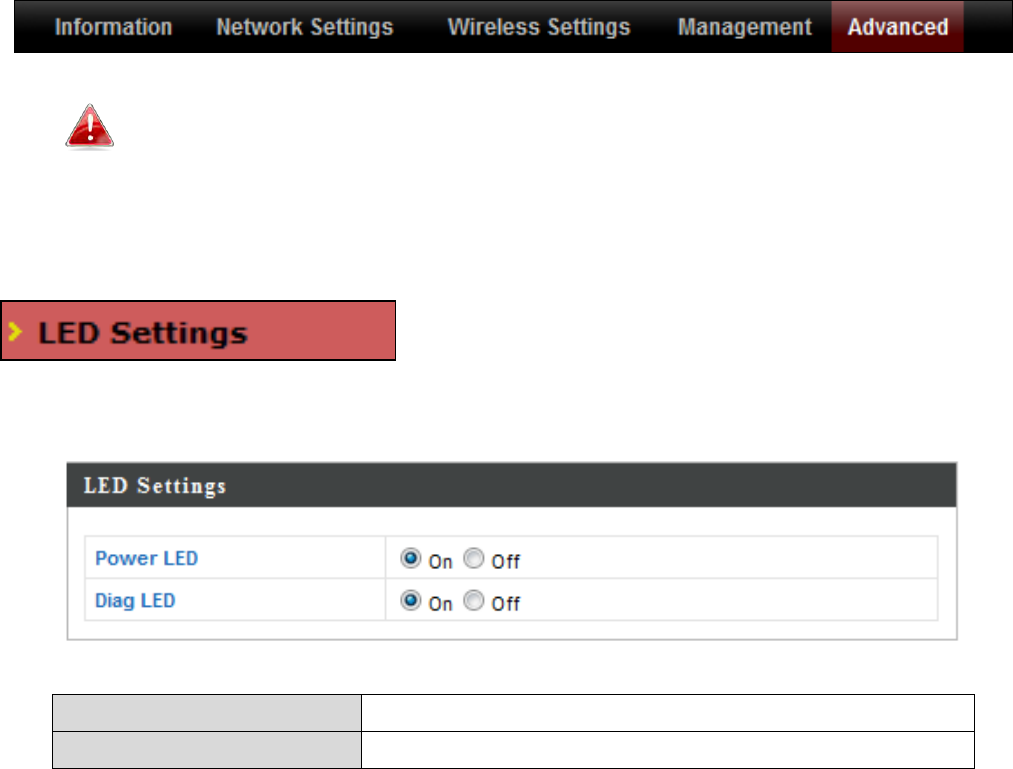Open the Network Settings tab

pos(304,27)
